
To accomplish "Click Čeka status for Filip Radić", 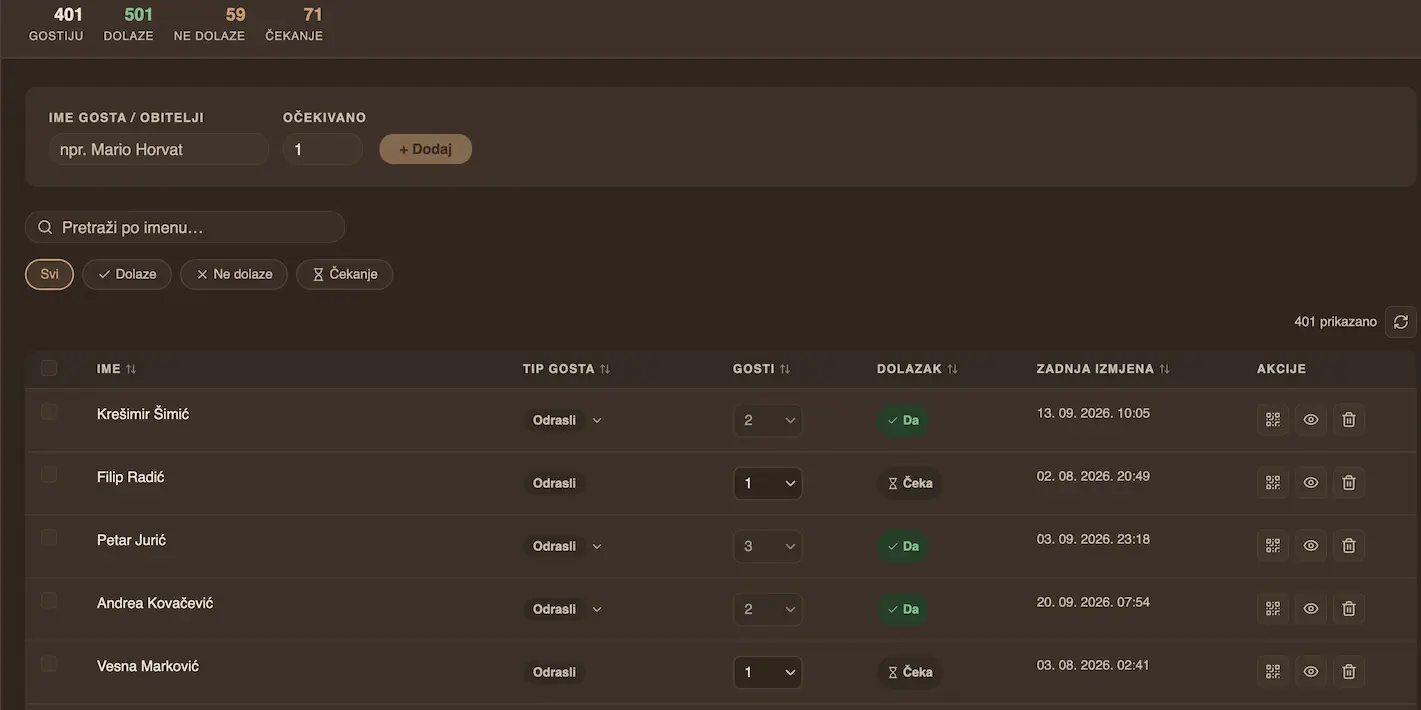I will click(x=910, y=483).
